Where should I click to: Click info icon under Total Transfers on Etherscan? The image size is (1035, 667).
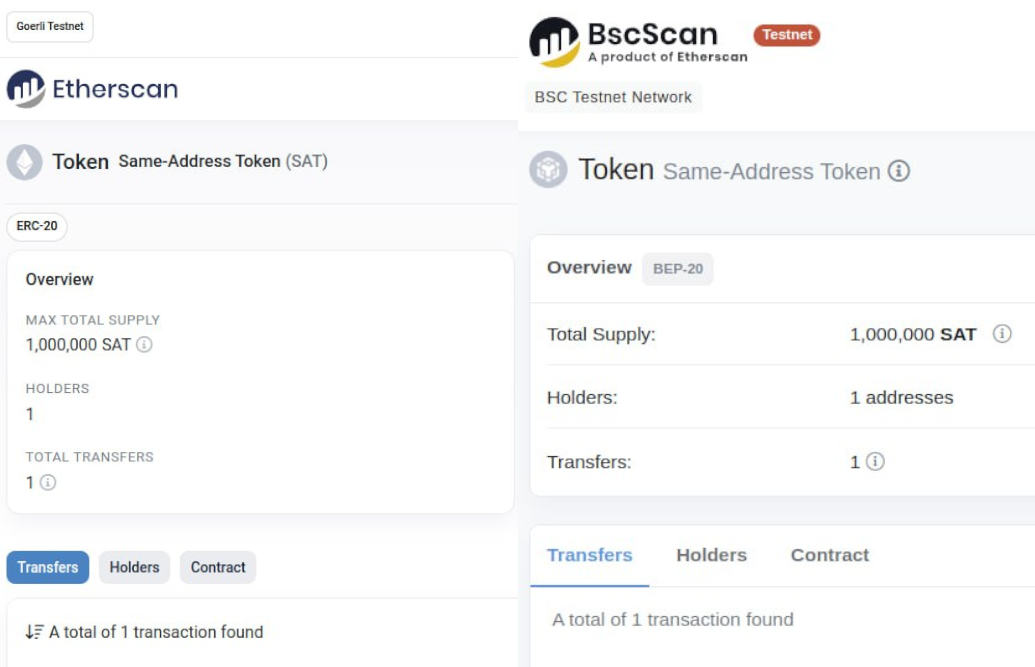click(x=47, y=482)
